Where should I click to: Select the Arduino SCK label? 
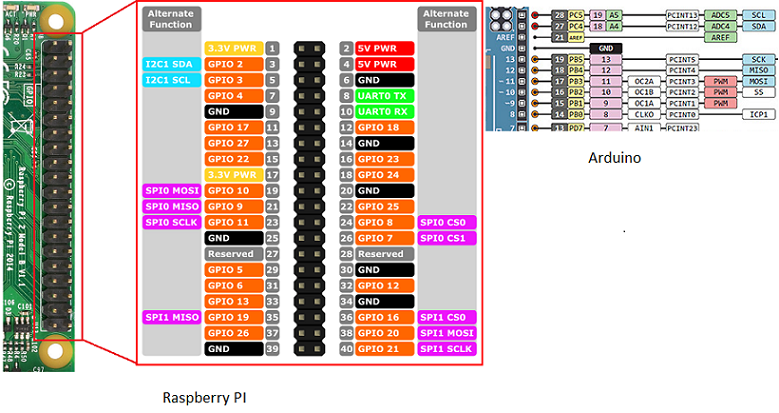tap(758, 59)
